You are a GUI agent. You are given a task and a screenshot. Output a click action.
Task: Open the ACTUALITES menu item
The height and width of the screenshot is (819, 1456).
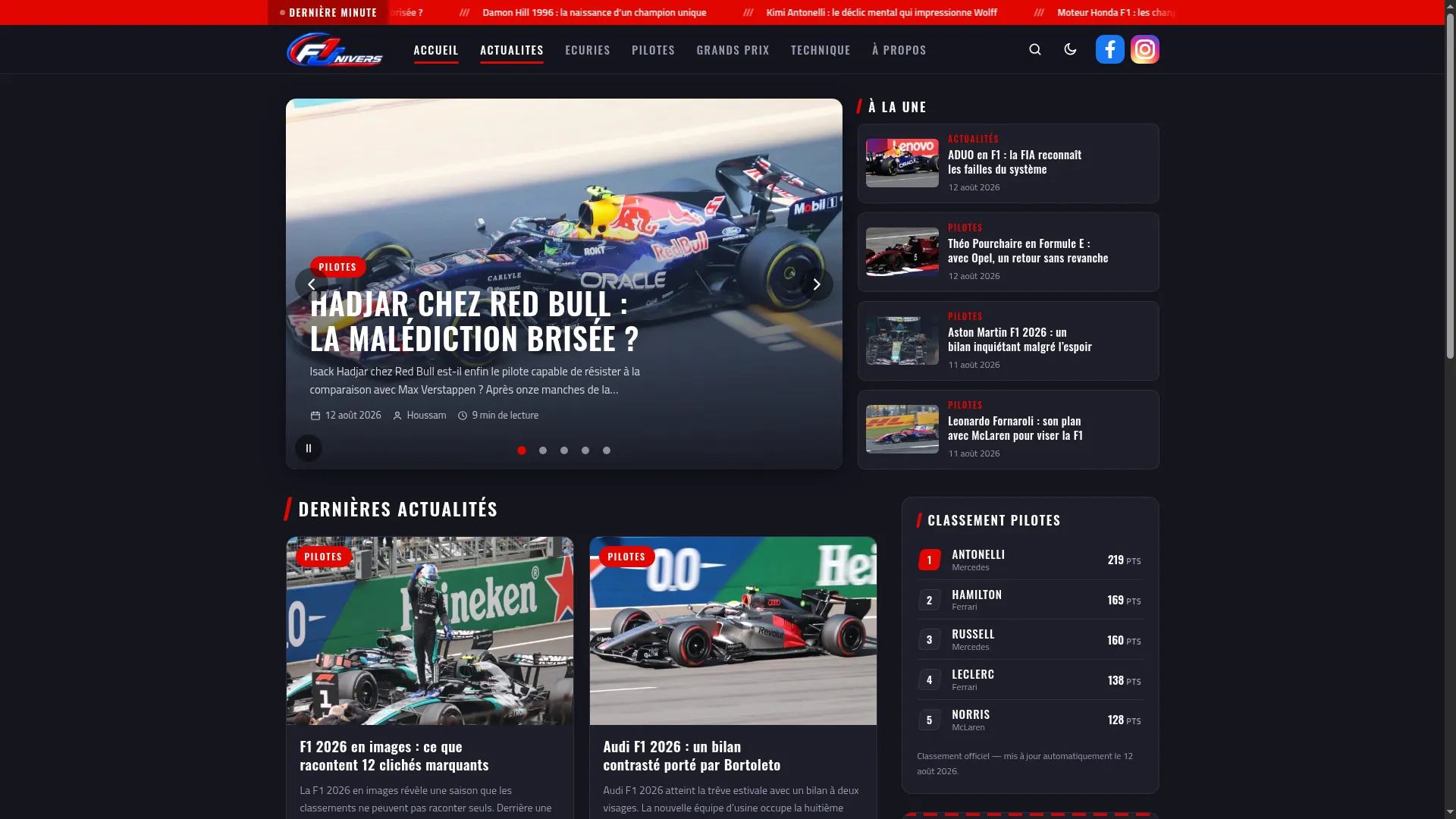coord(512,50)
